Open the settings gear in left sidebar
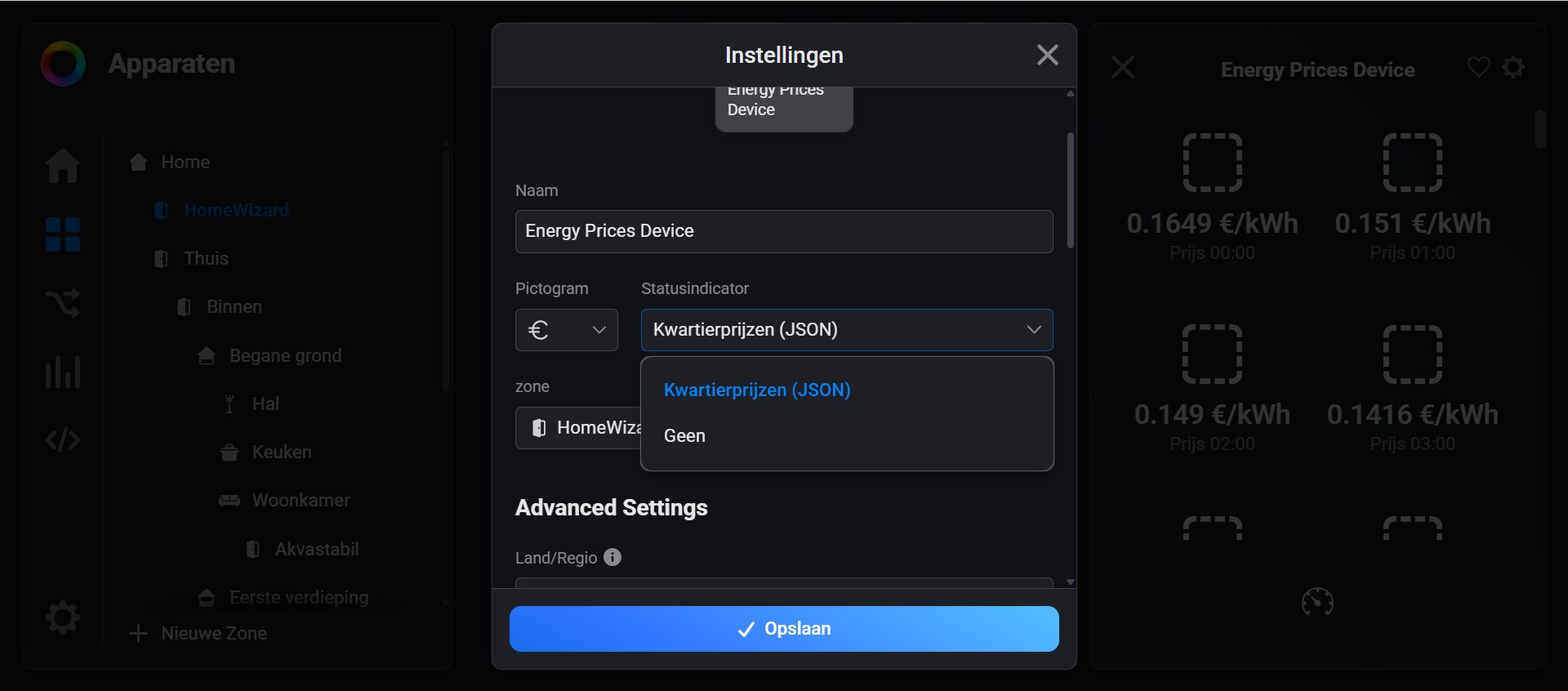The image size is (1568, 691). click(x=63, y=617)
